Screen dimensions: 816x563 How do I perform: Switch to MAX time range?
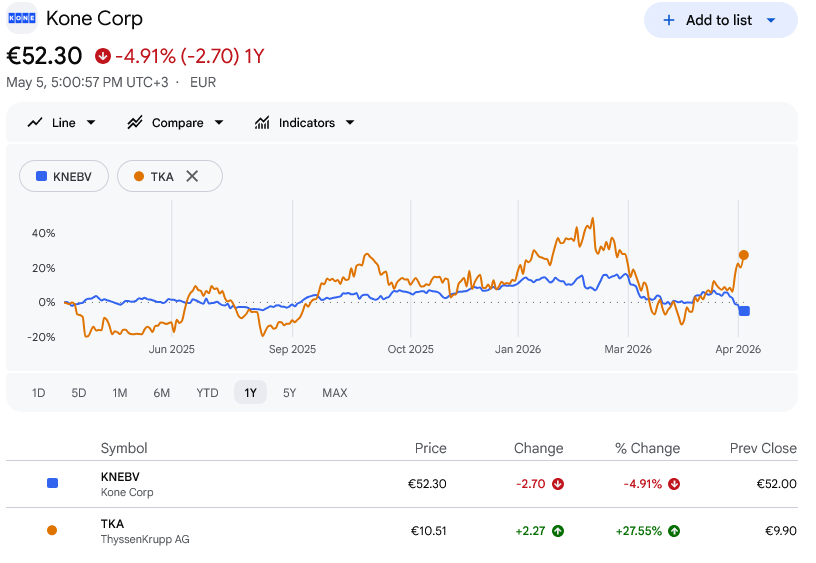pos(335,393)
